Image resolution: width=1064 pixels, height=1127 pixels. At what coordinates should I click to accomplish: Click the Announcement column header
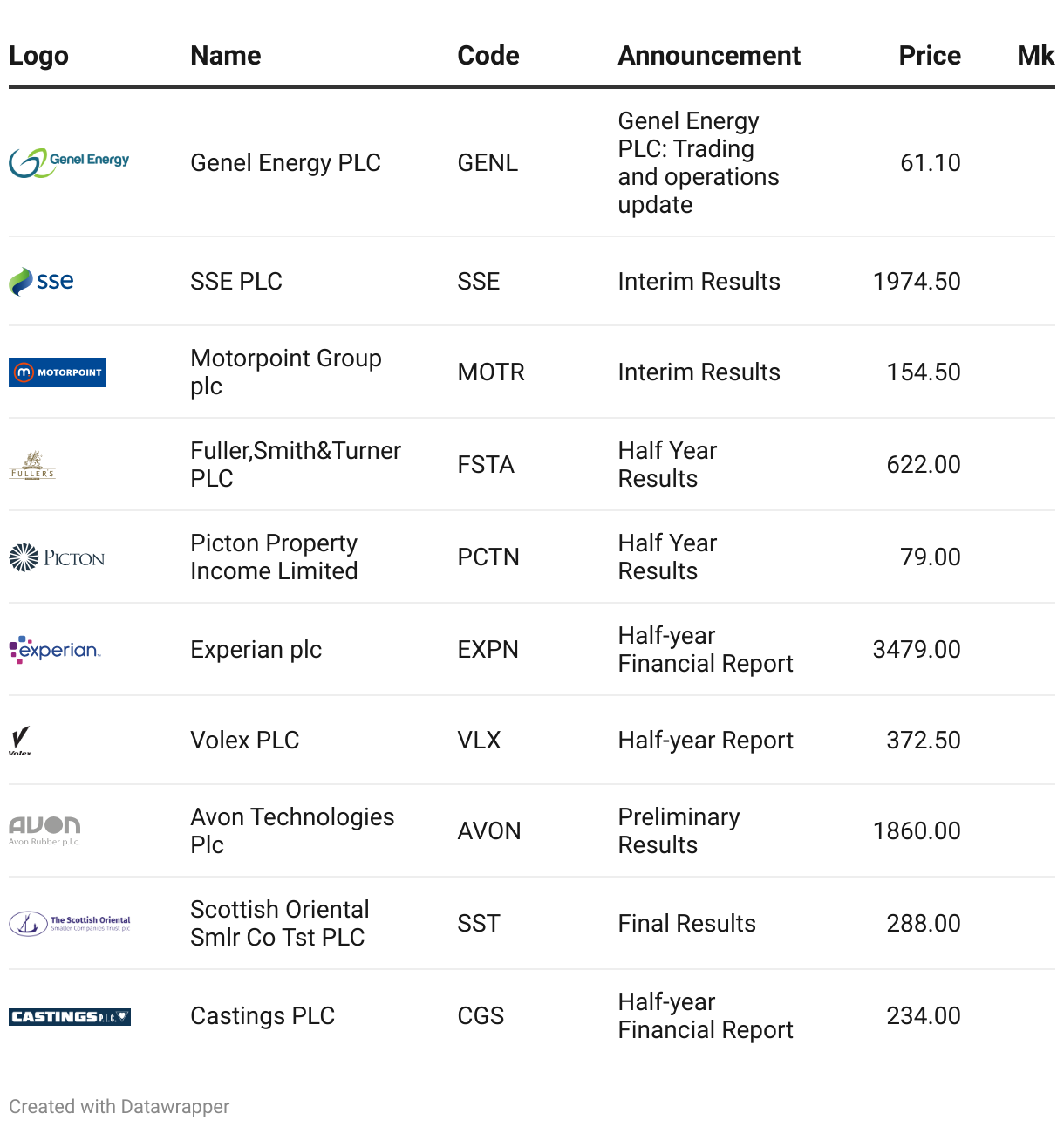(x=709, y=56)
